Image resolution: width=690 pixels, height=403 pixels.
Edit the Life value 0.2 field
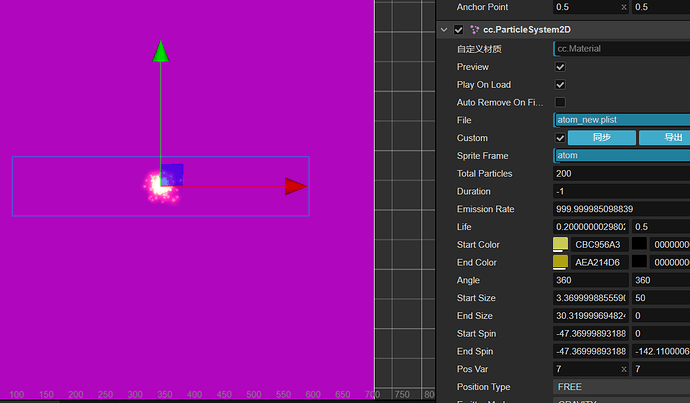pyautogui.click(x=591, y=227)
